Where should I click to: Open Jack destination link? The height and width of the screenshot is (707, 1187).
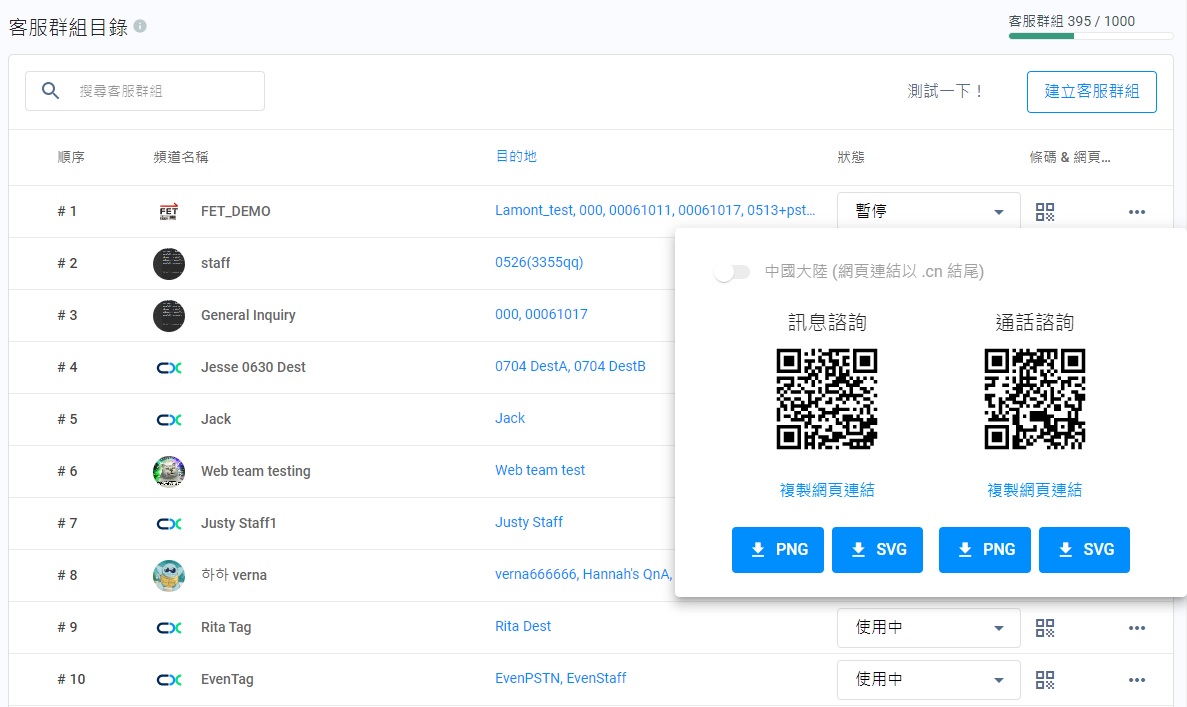pos(509,418)
